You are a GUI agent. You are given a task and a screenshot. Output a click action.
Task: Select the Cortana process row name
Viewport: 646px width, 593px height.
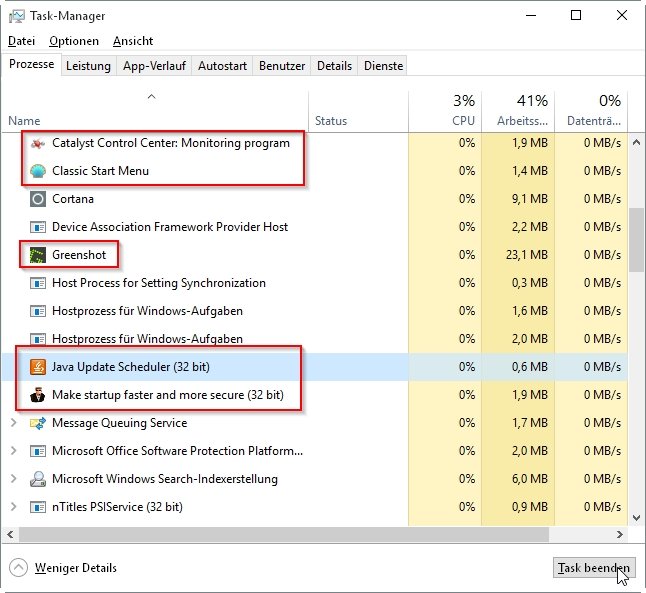click(73, 199)
